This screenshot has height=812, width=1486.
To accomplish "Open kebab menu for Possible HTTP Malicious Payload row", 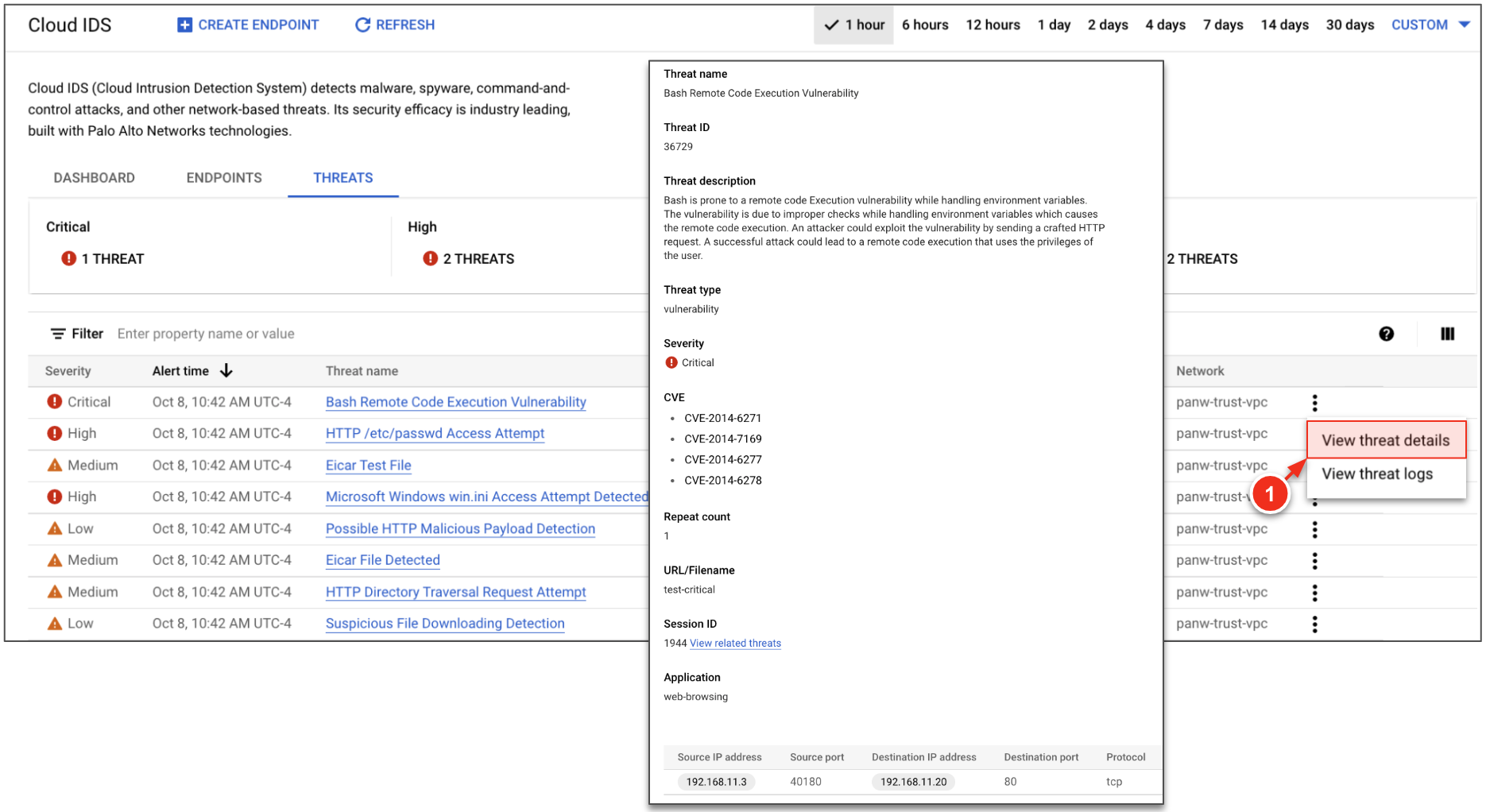I will [1314, 529].
